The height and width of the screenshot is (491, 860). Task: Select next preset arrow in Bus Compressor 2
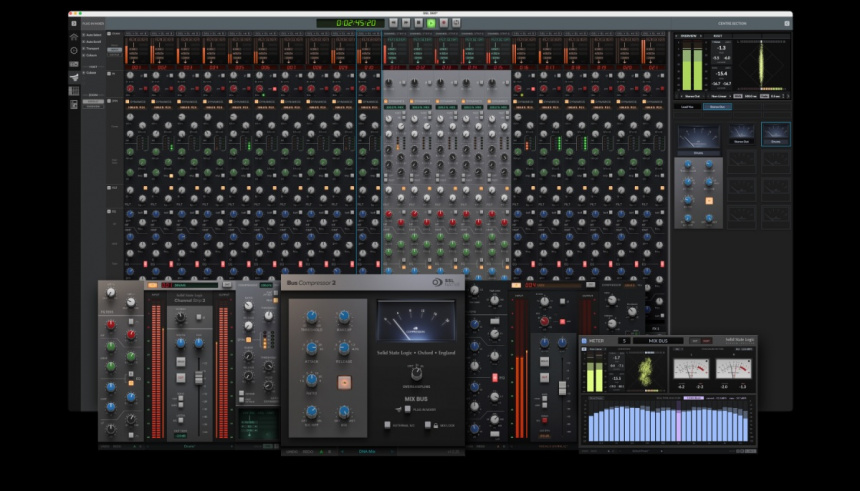(x=392, y=452)
